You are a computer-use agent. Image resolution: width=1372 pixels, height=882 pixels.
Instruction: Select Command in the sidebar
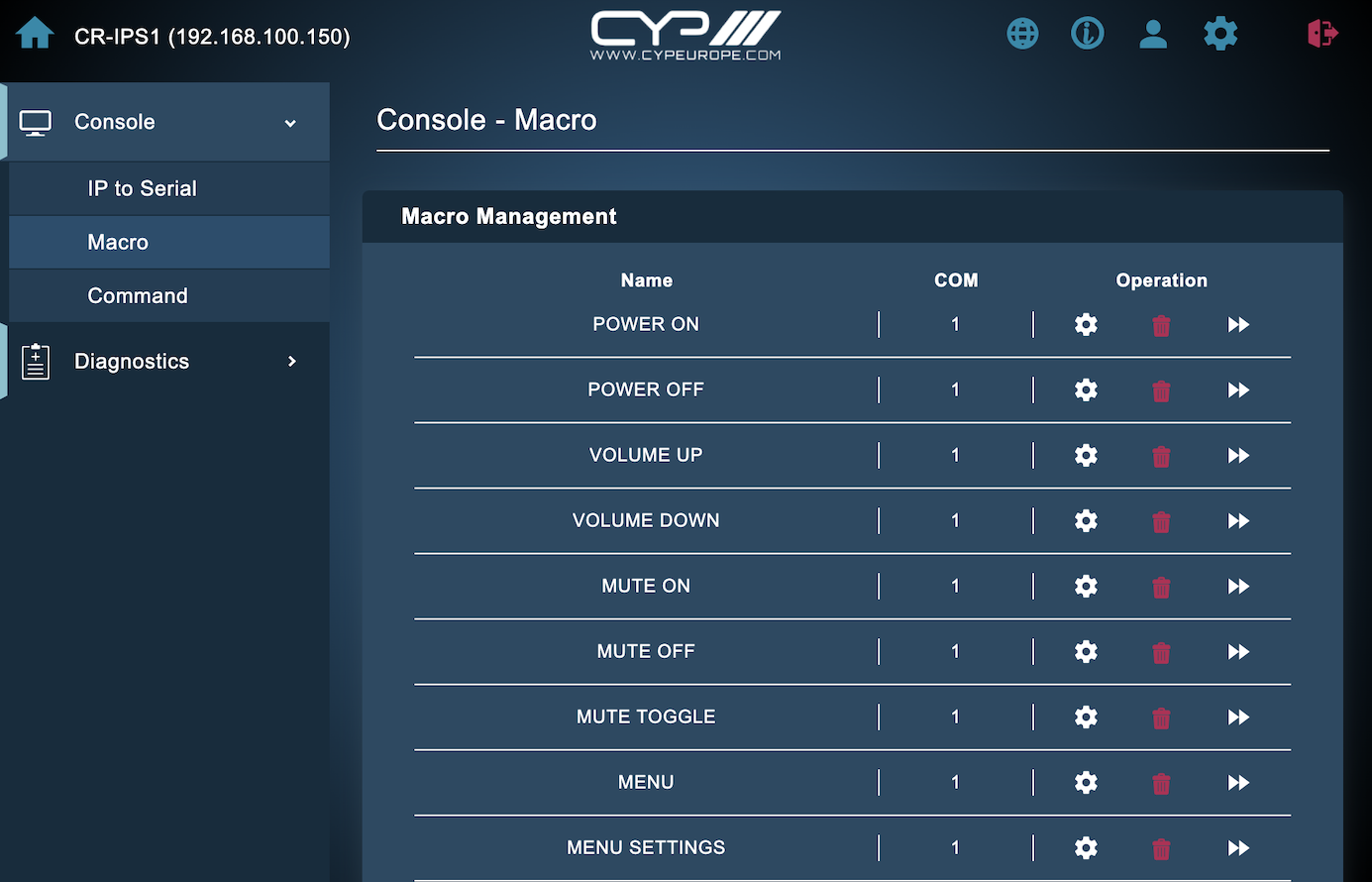tap(138, 295)
